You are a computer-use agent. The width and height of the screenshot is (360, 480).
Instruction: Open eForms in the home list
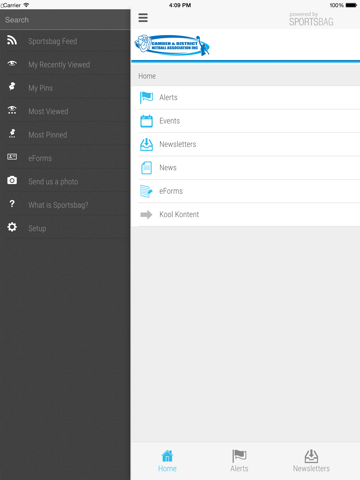point(249,191)
